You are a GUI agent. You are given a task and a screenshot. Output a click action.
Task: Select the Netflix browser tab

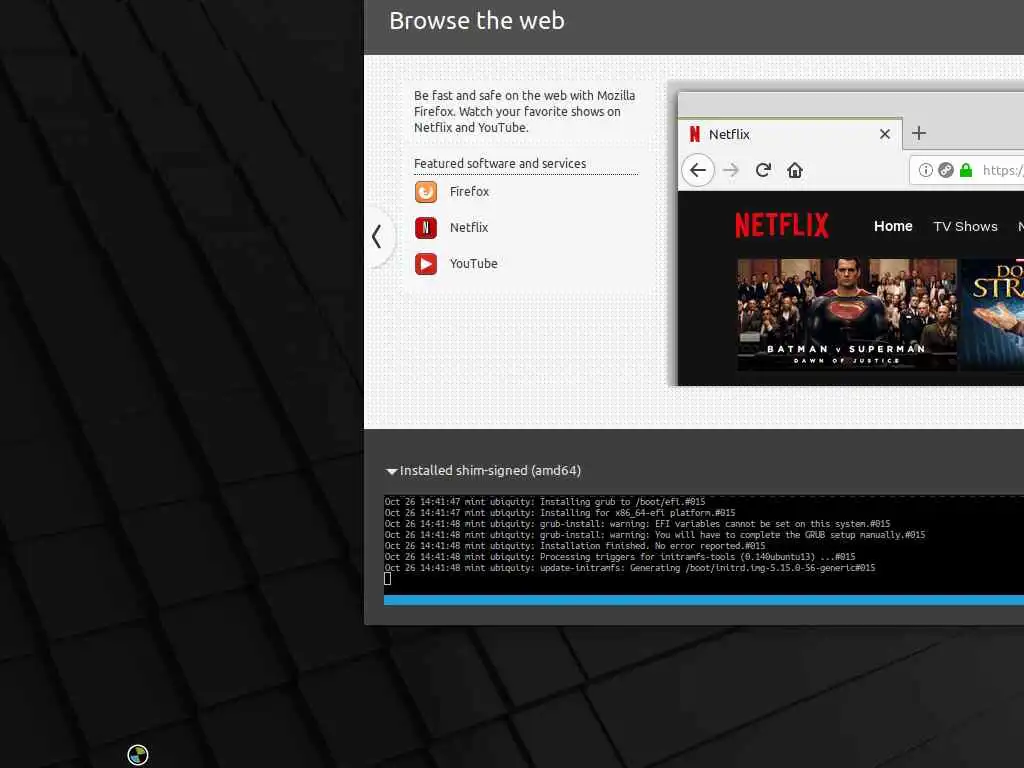790,134
